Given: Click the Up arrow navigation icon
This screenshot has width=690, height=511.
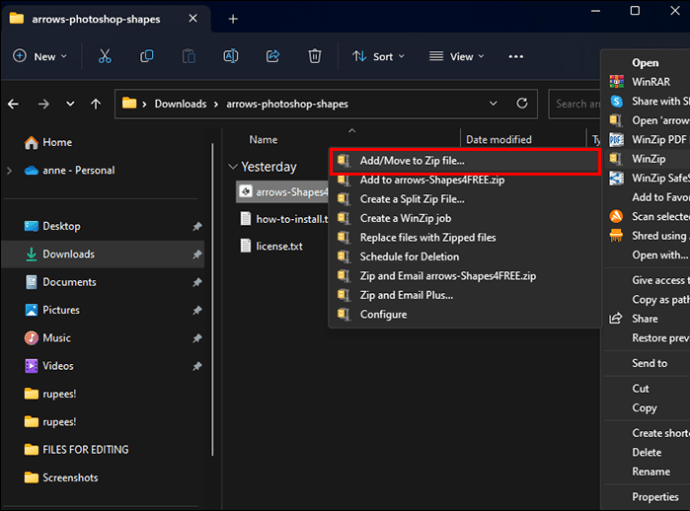Looking at the screenshot, I should pyautogui.click(x=95, y=103).
